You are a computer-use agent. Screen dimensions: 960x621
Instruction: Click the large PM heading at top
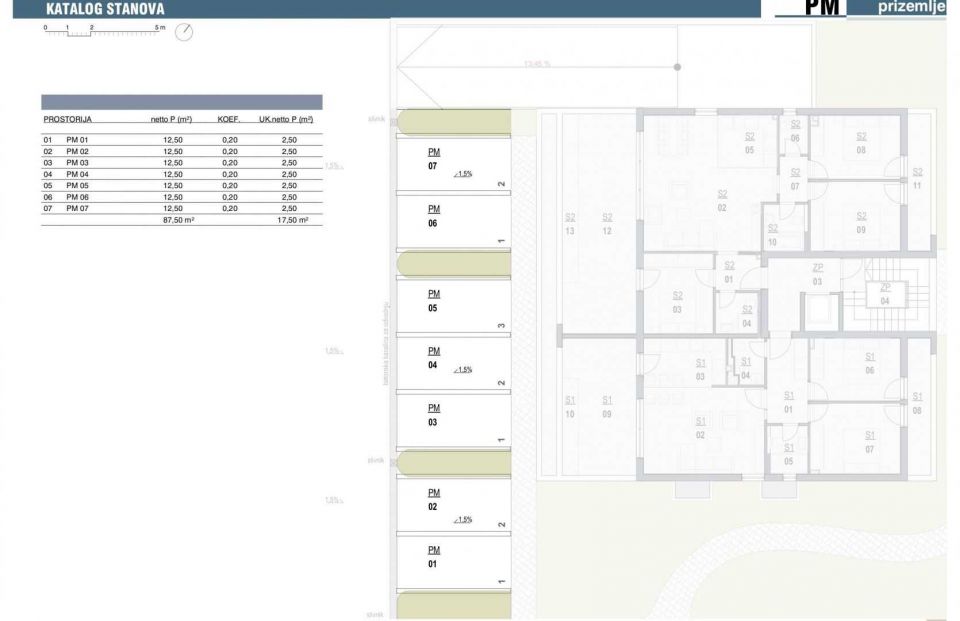click(x=819, y=9)
